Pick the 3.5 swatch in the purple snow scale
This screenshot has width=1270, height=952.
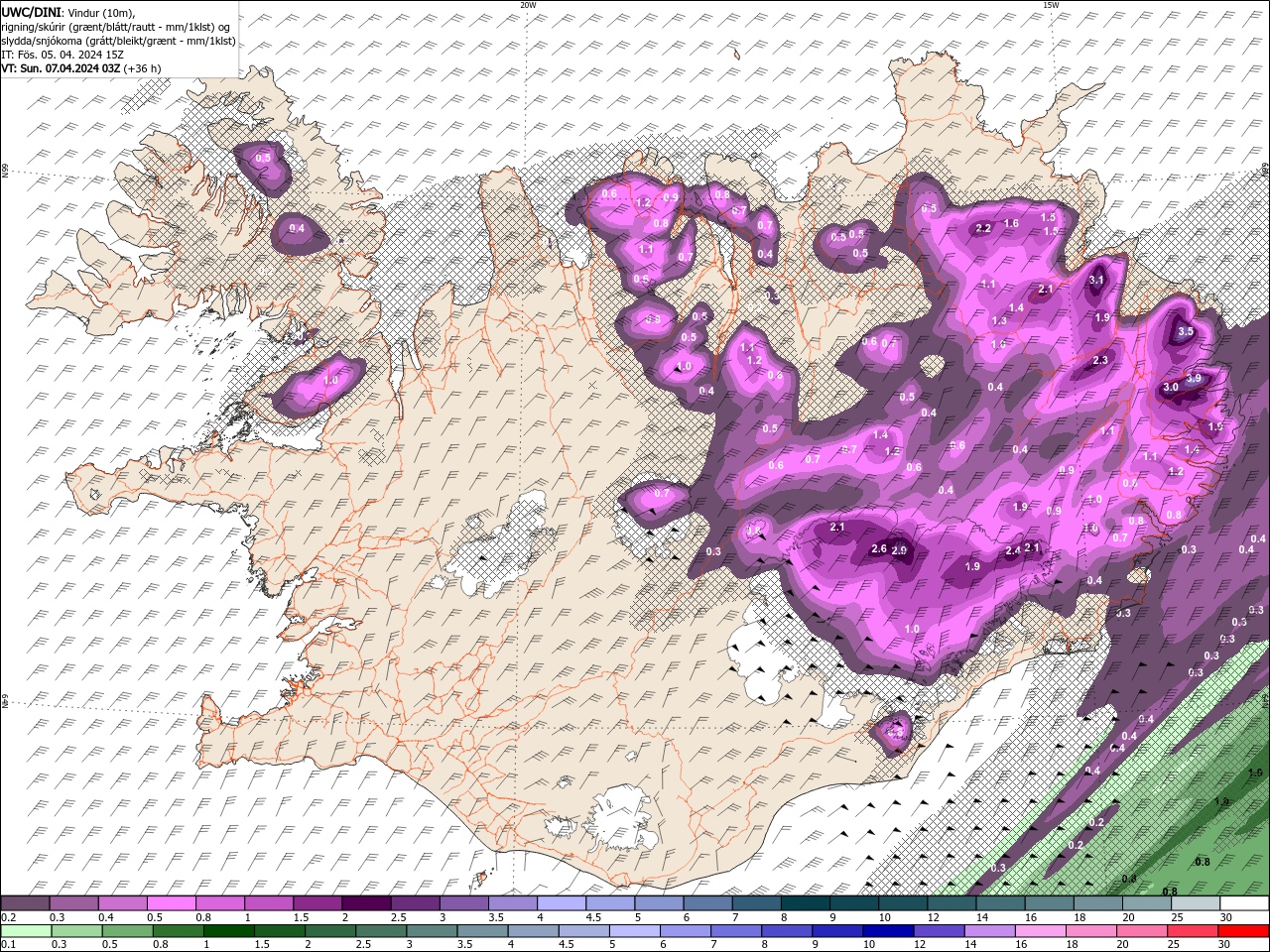[512, 903]
